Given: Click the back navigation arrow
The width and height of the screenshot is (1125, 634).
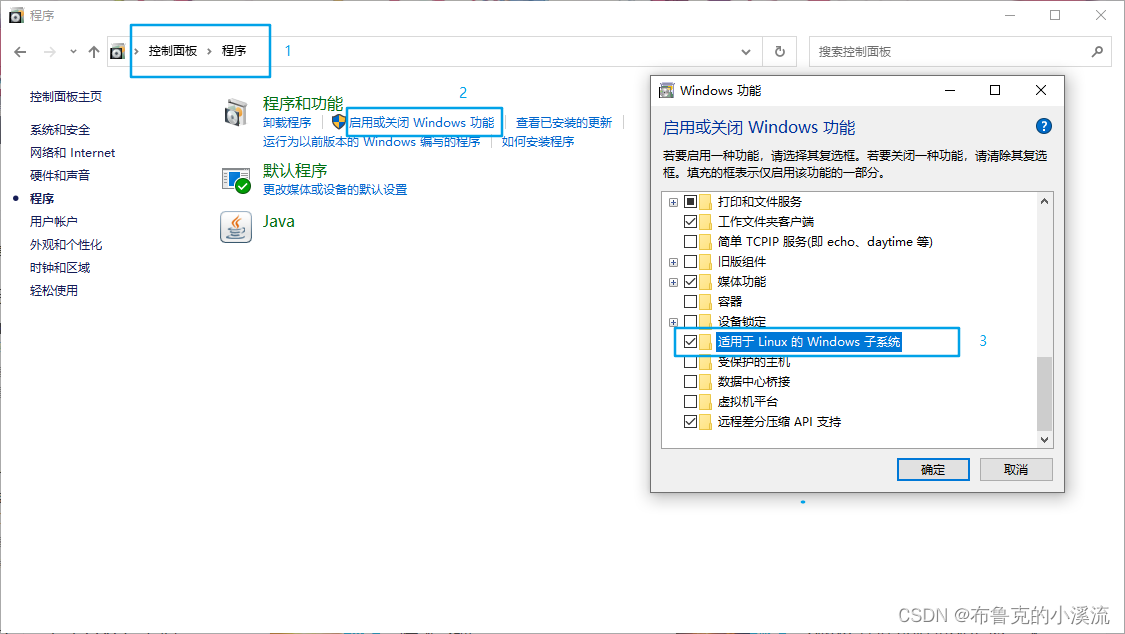Looking at the screenshot, I should [22, 51].
